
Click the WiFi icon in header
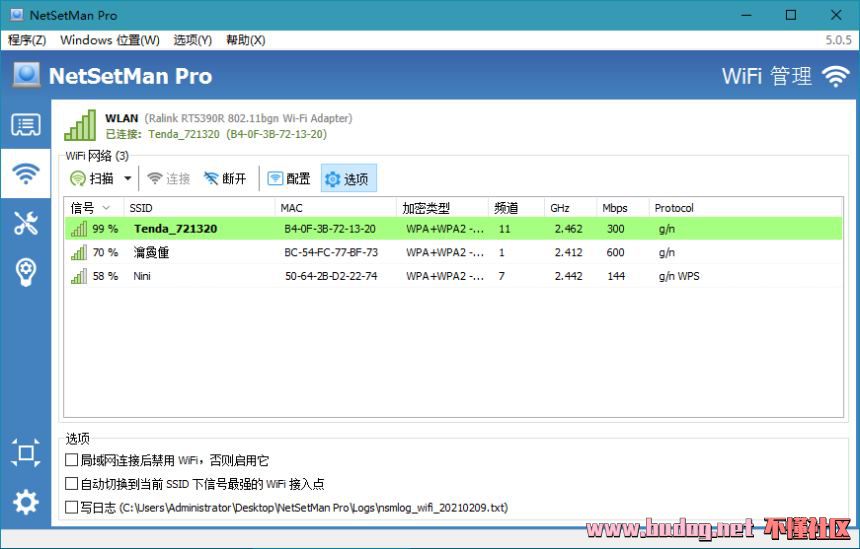[x=835, y=76]
